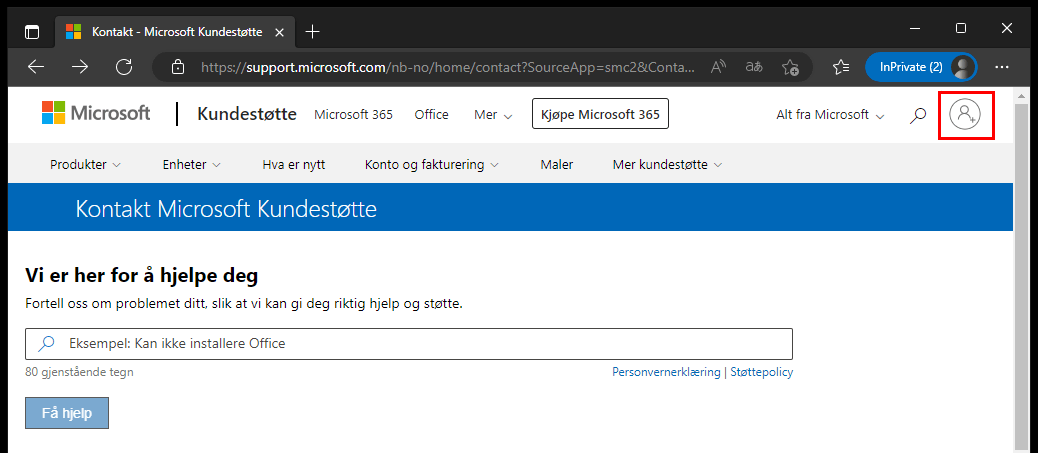Click the problem description search field
Screen dimensions: 1038x453
point(408,344)
